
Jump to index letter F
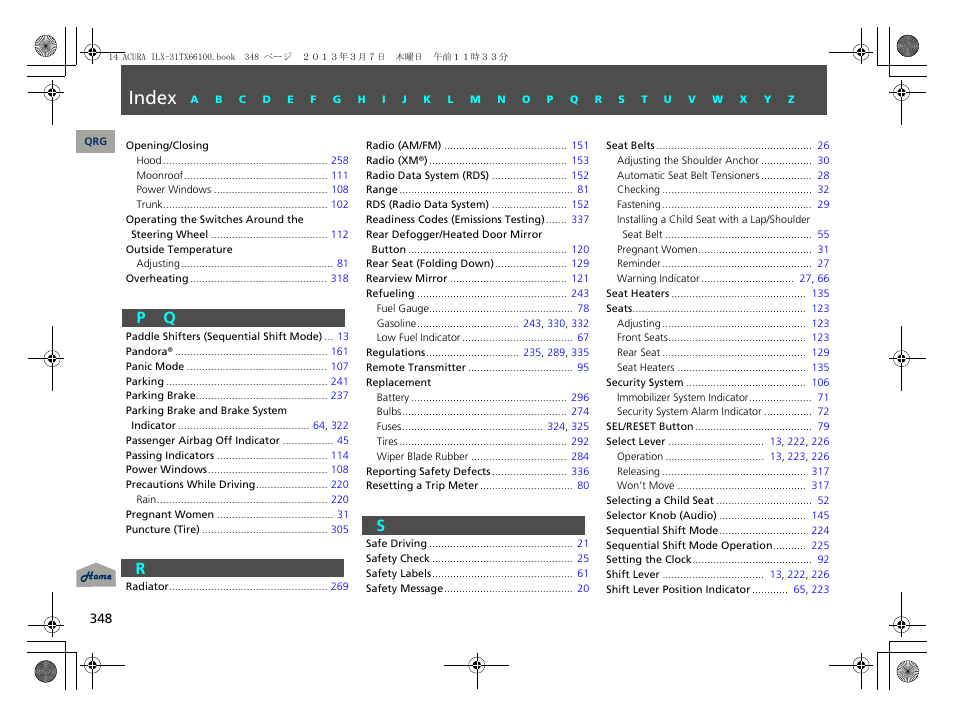tap(313, 99)
